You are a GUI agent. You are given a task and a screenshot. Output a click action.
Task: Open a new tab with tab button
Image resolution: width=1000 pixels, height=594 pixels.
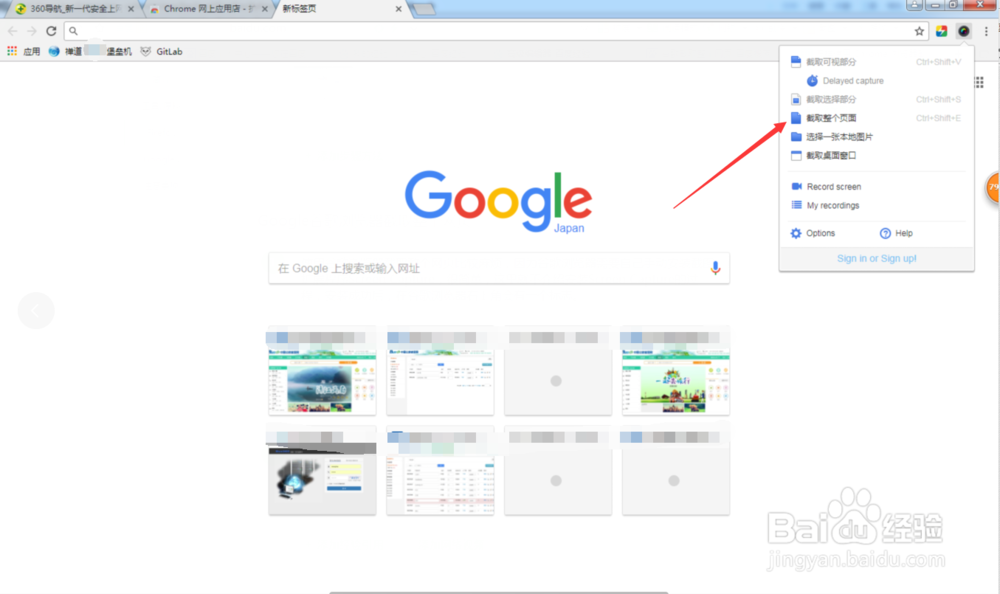[424, 9]
